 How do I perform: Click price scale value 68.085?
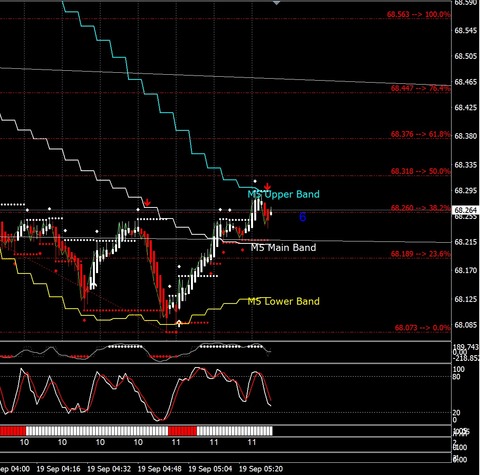pyautogui.click(x=466, y=325)
